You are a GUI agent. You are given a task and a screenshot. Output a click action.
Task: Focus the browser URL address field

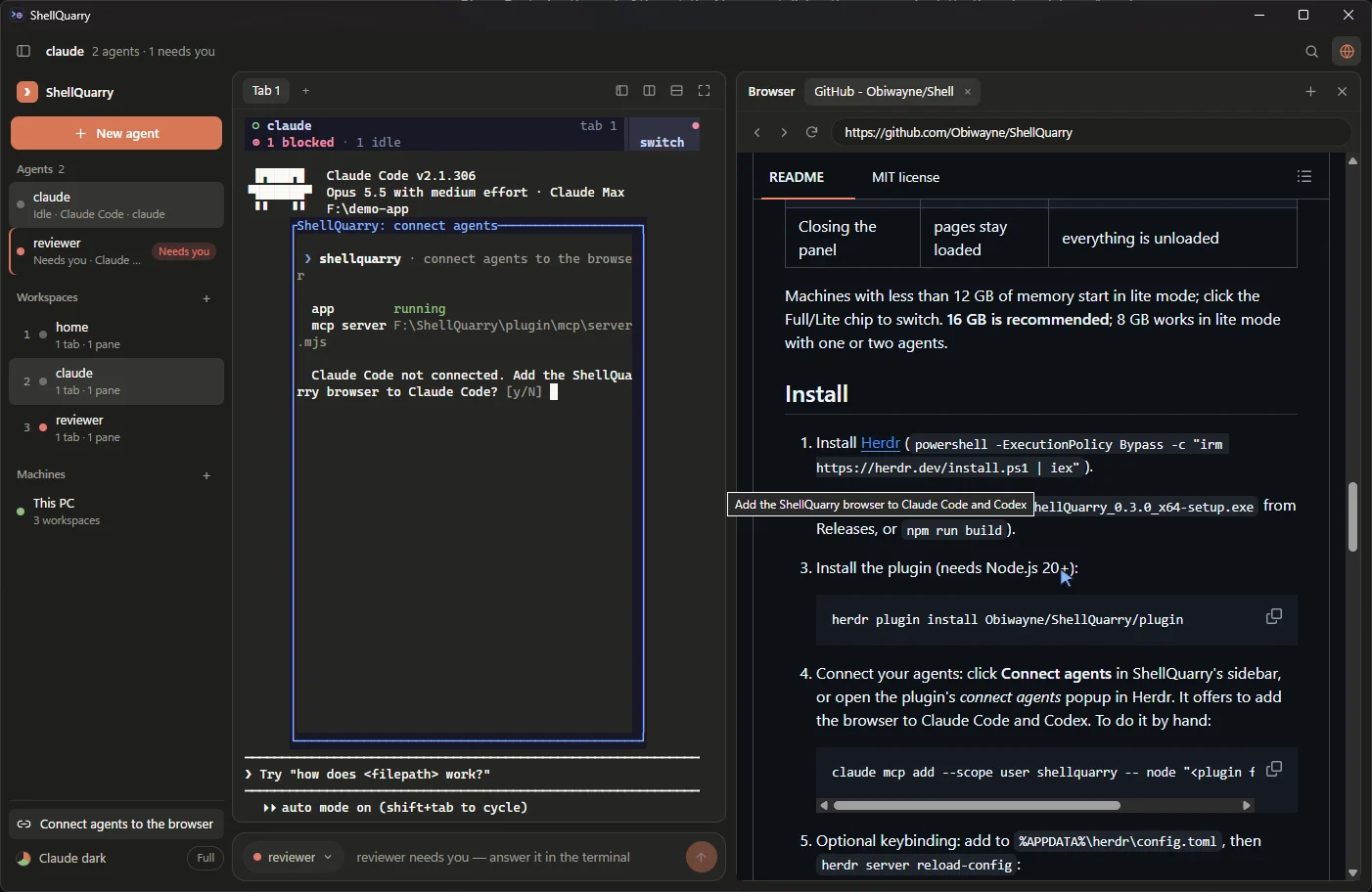(x=1091, y=132)
